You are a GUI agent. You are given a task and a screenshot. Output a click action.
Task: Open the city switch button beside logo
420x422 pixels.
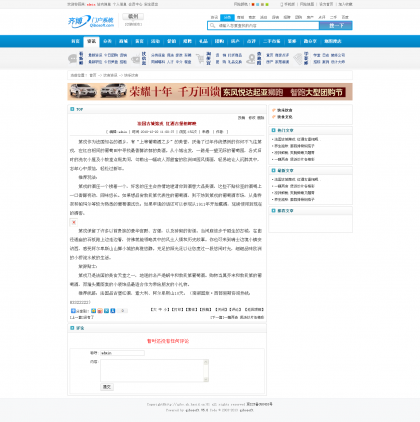pyautogui.click(x=133, y=16)
